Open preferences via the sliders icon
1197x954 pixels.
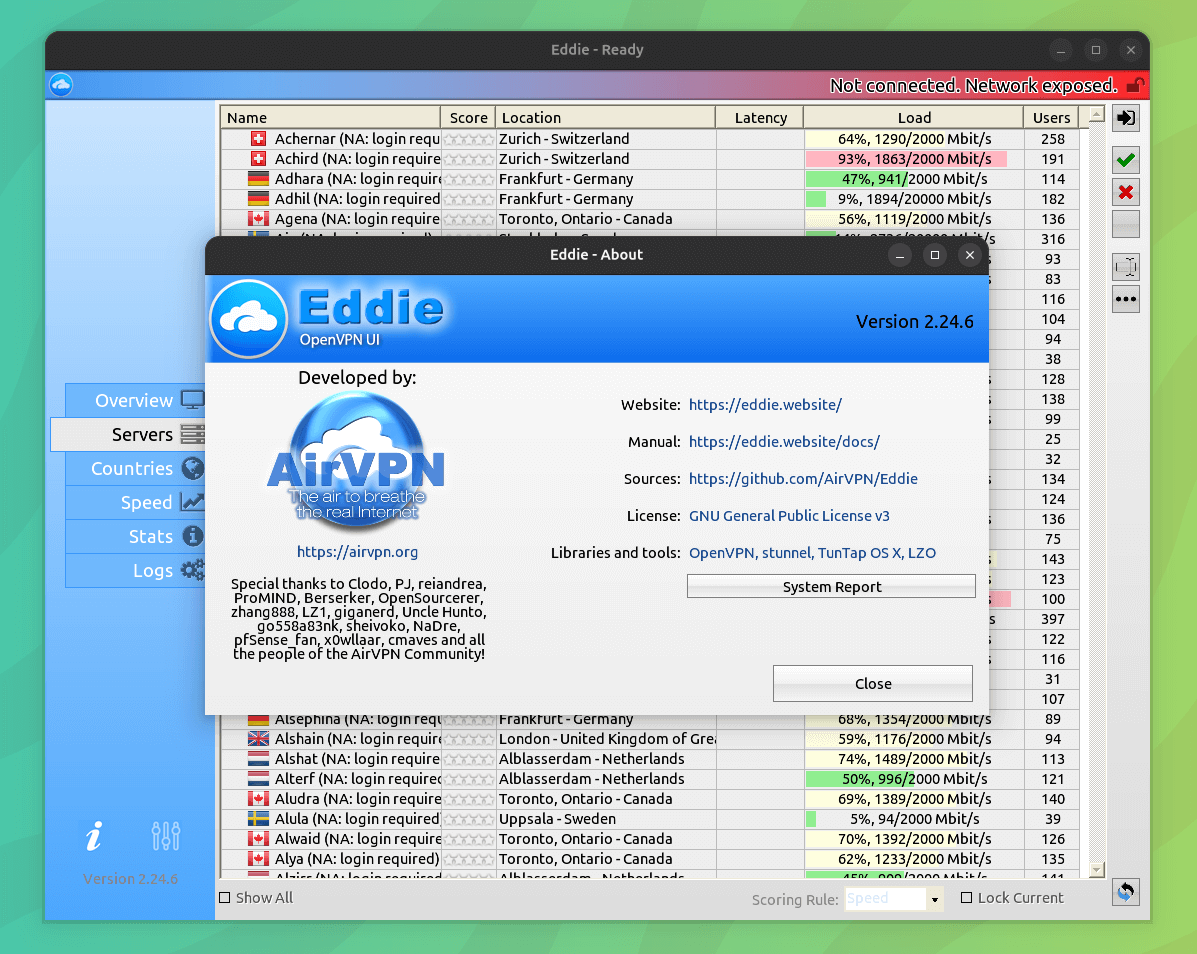(x=166, y=836)
